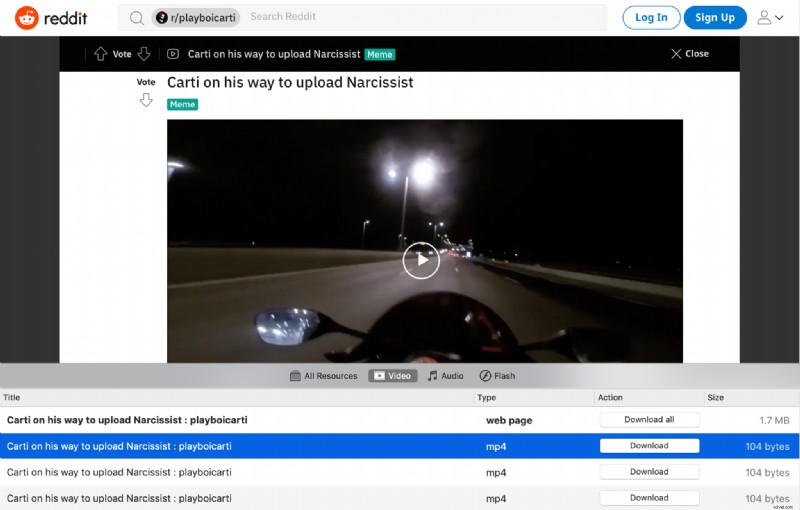This screenshot has height=510, width=800.
Task: Click the post title 'Carti on his way to upload Narcissist'
Action: (x=290, y=83)
